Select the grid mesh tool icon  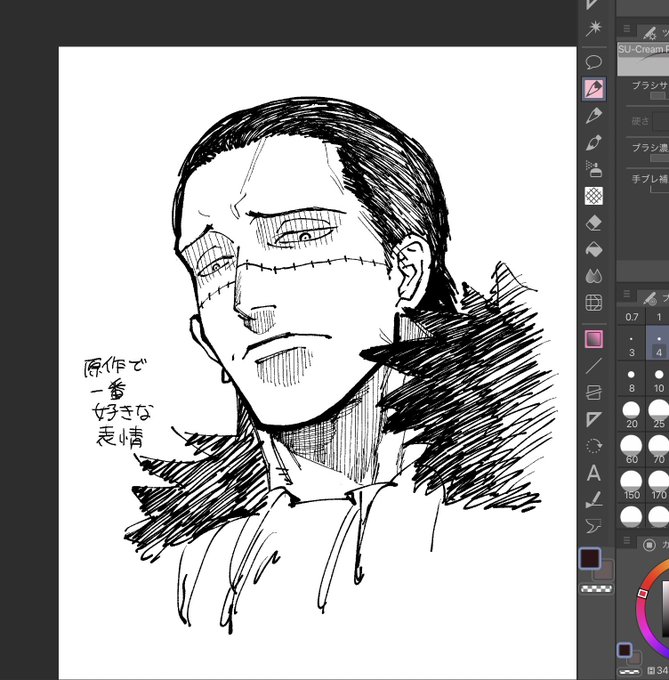pyautogui.click(x=594, y=303)
